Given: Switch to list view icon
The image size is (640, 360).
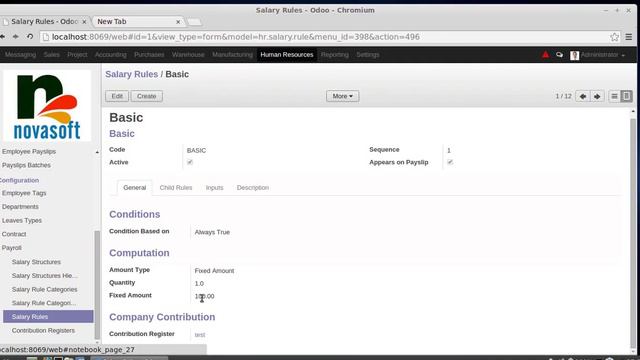Looking at the screenshot, I should (x=614, y=96).
